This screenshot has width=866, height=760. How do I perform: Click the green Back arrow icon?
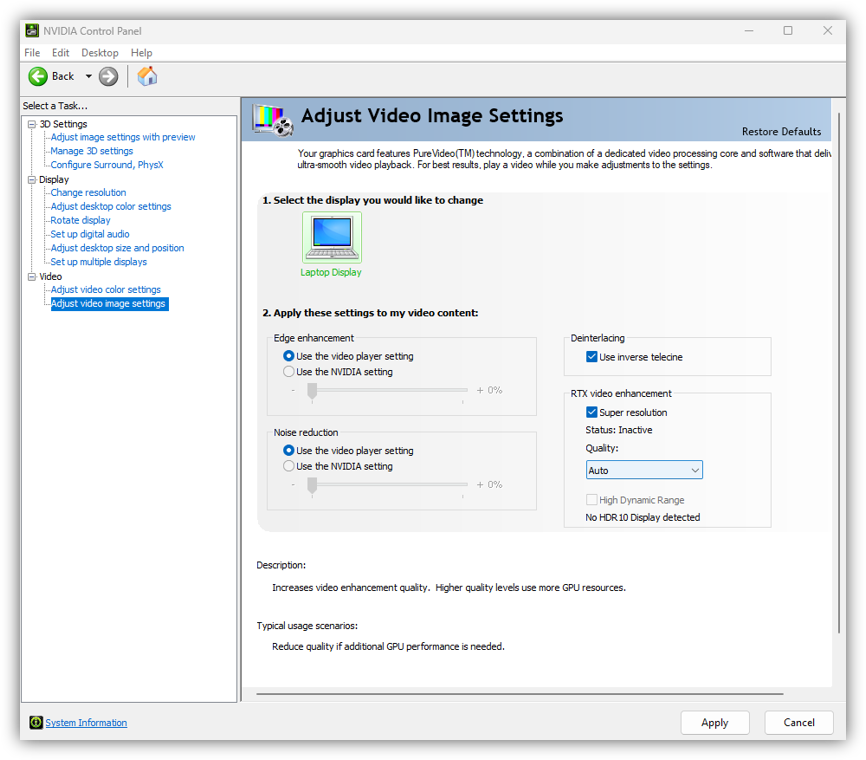pyautogui.click(x=38, y=76)
